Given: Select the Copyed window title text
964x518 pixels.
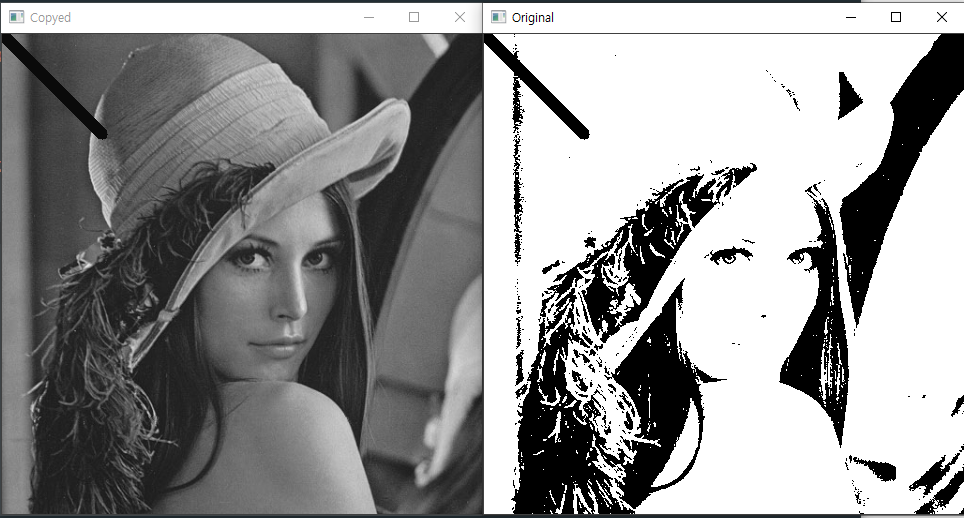Looking at the screenshot, I should 50,18.
